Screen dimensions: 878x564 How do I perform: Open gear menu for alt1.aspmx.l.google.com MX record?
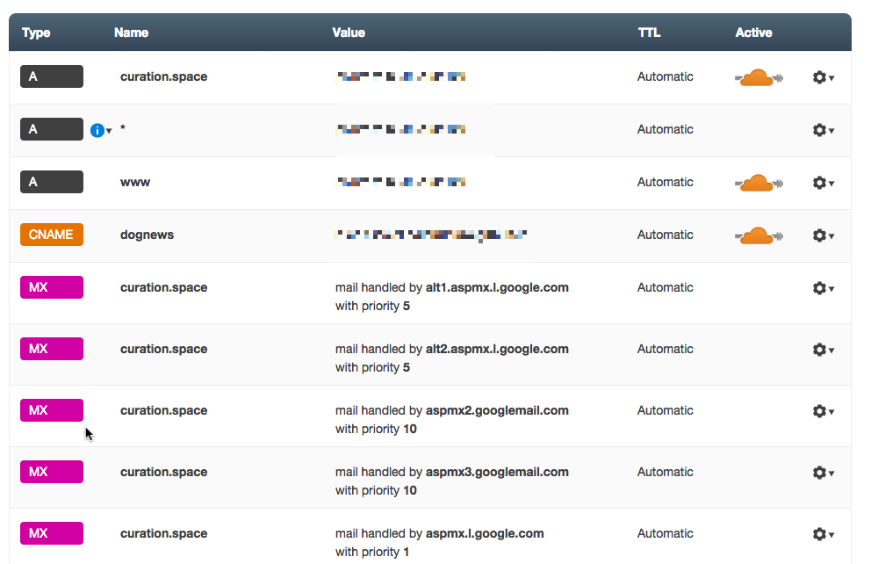823,288
